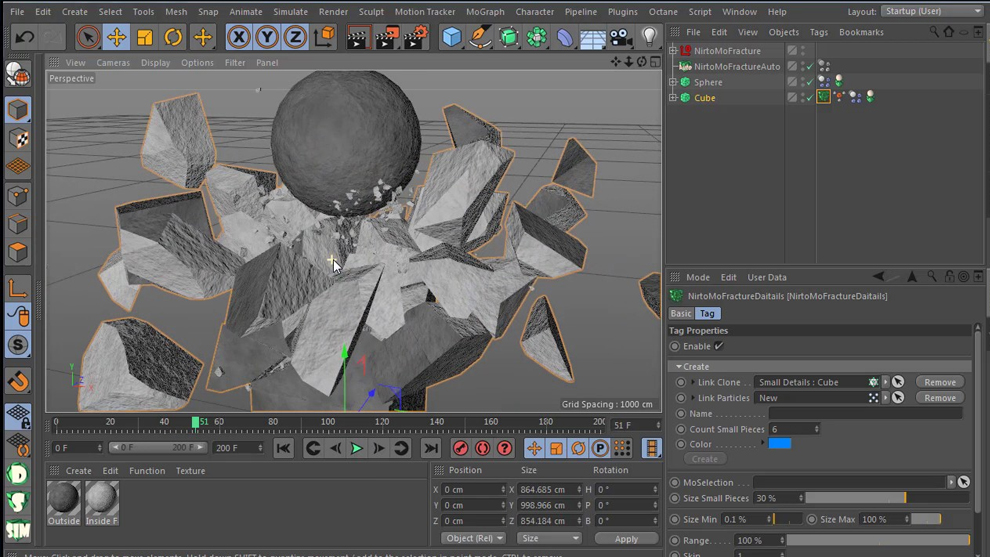Go to end of animation

431,448
